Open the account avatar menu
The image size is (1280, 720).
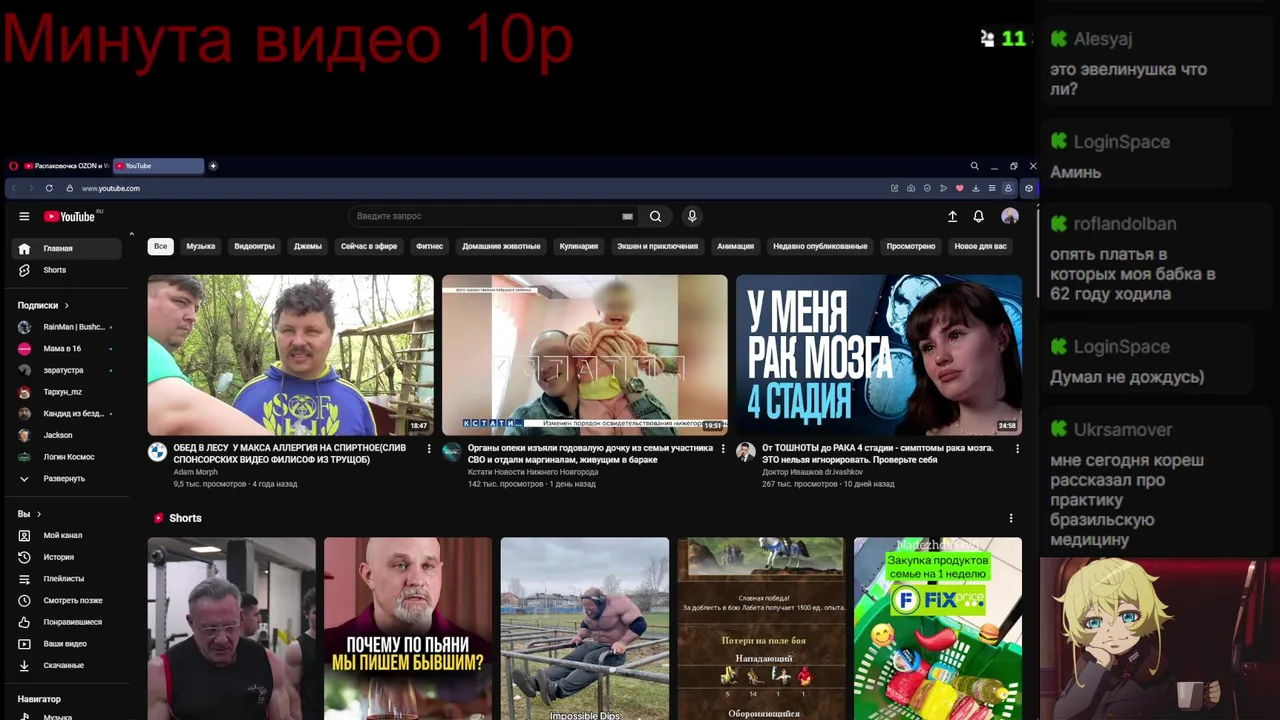[1010, 216]
